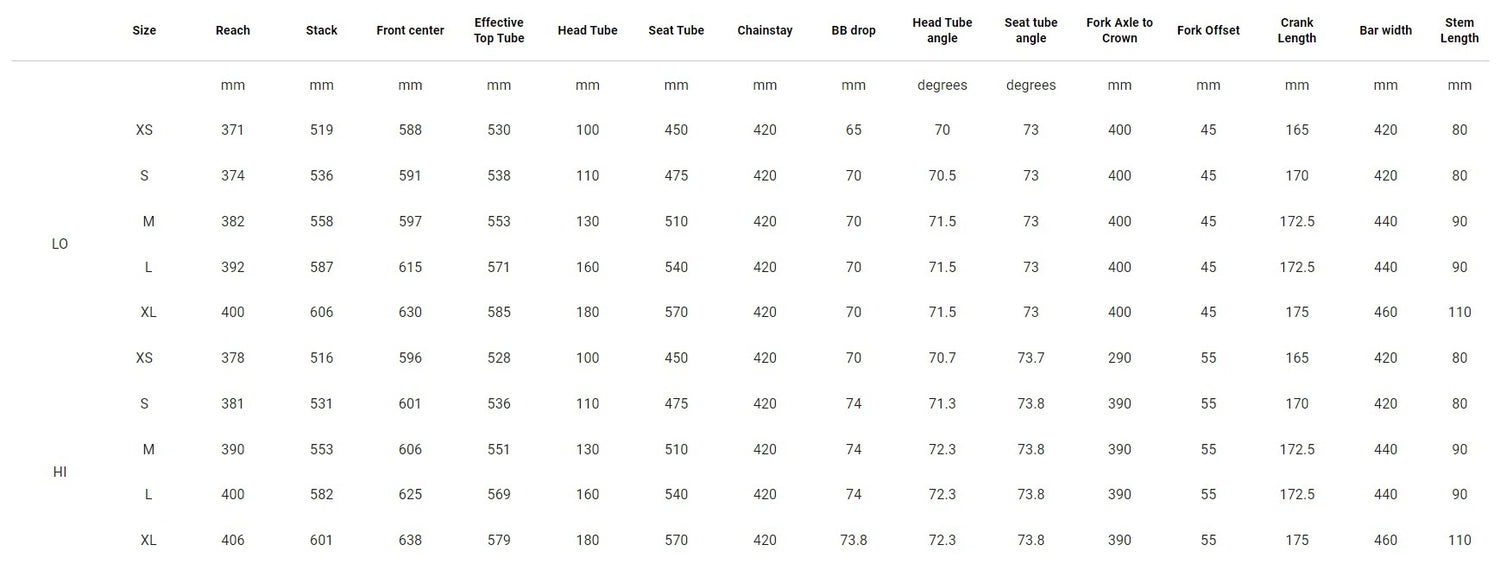The height and width of the screenshot is (564, 1500).
Task: Click the Effective Top Tube header
Action: click(x=499, y=31)
